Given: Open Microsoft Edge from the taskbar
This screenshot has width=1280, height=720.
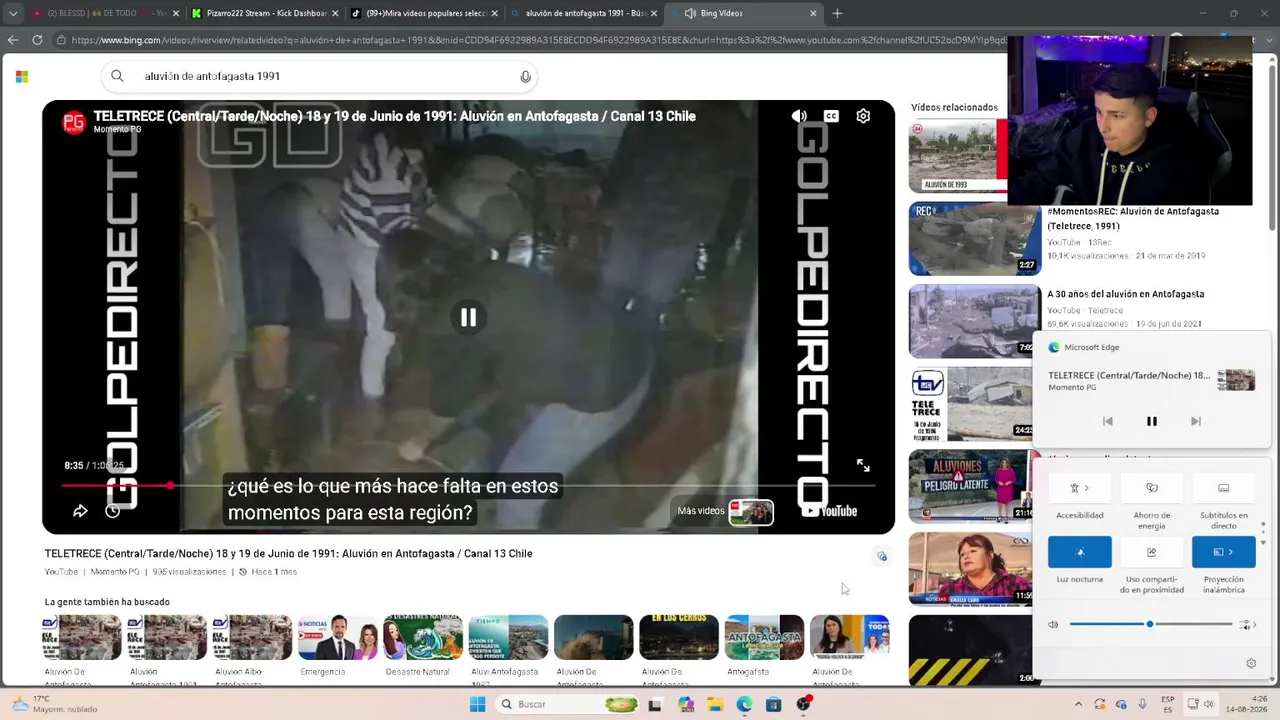Looking at the screenshot, I should click(744, 704).
